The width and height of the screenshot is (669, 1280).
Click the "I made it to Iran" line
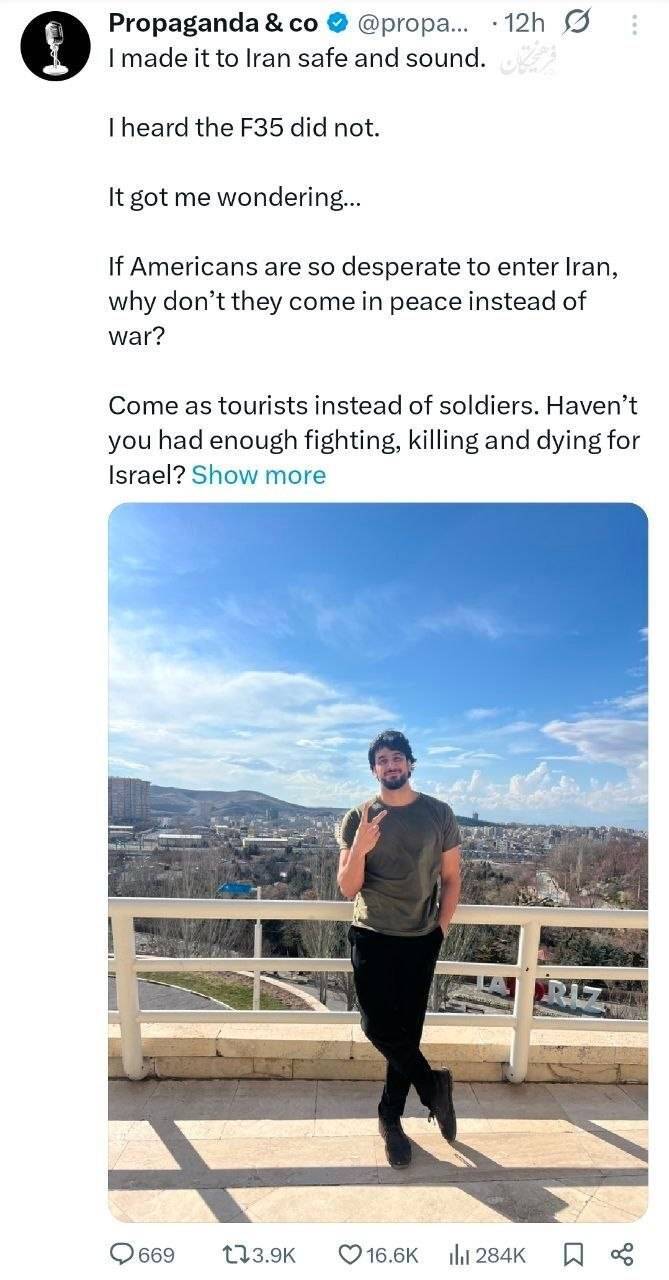click(297, 59)
